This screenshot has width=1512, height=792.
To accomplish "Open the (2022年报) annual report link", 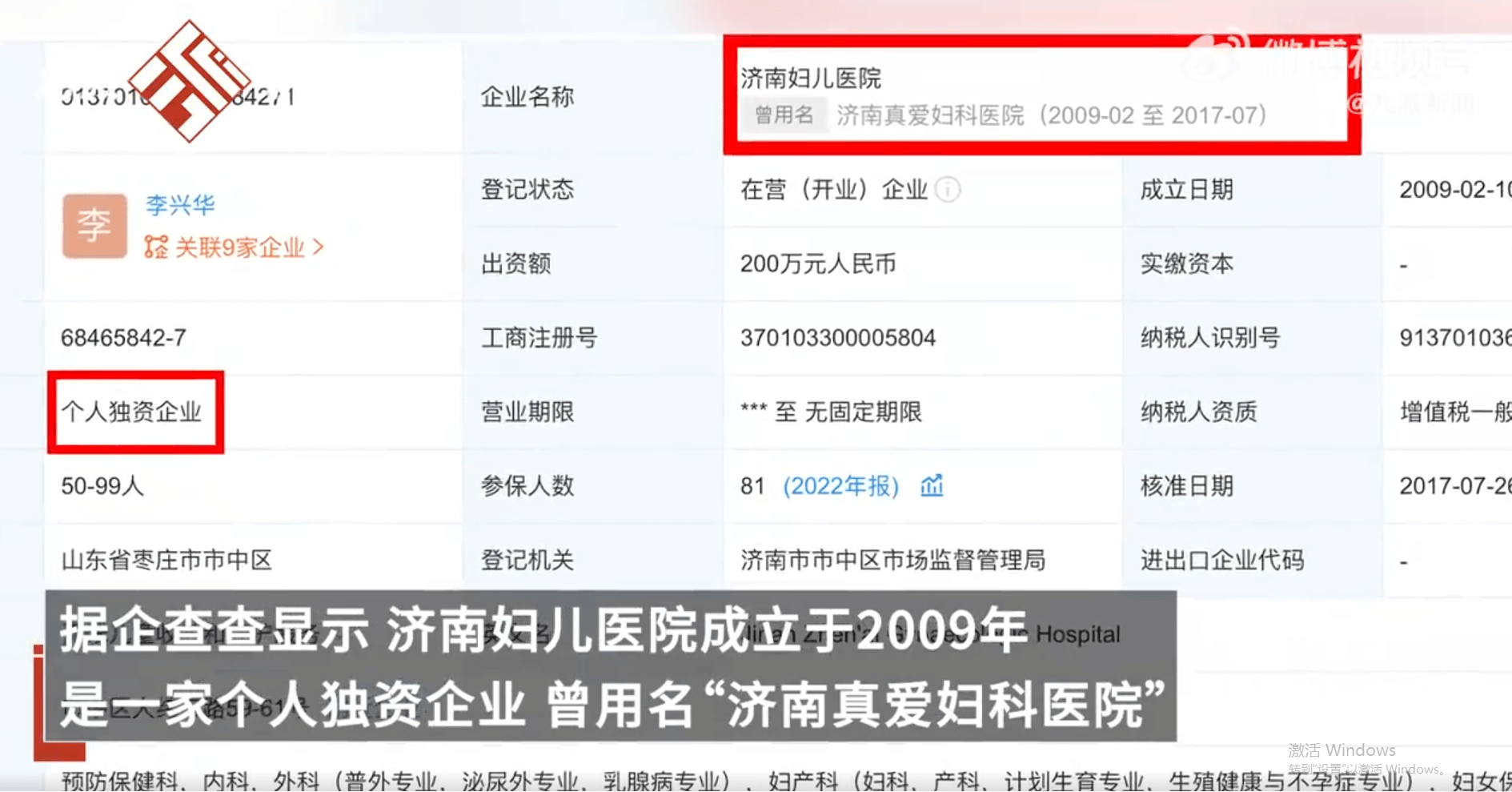I will [840, 485].
